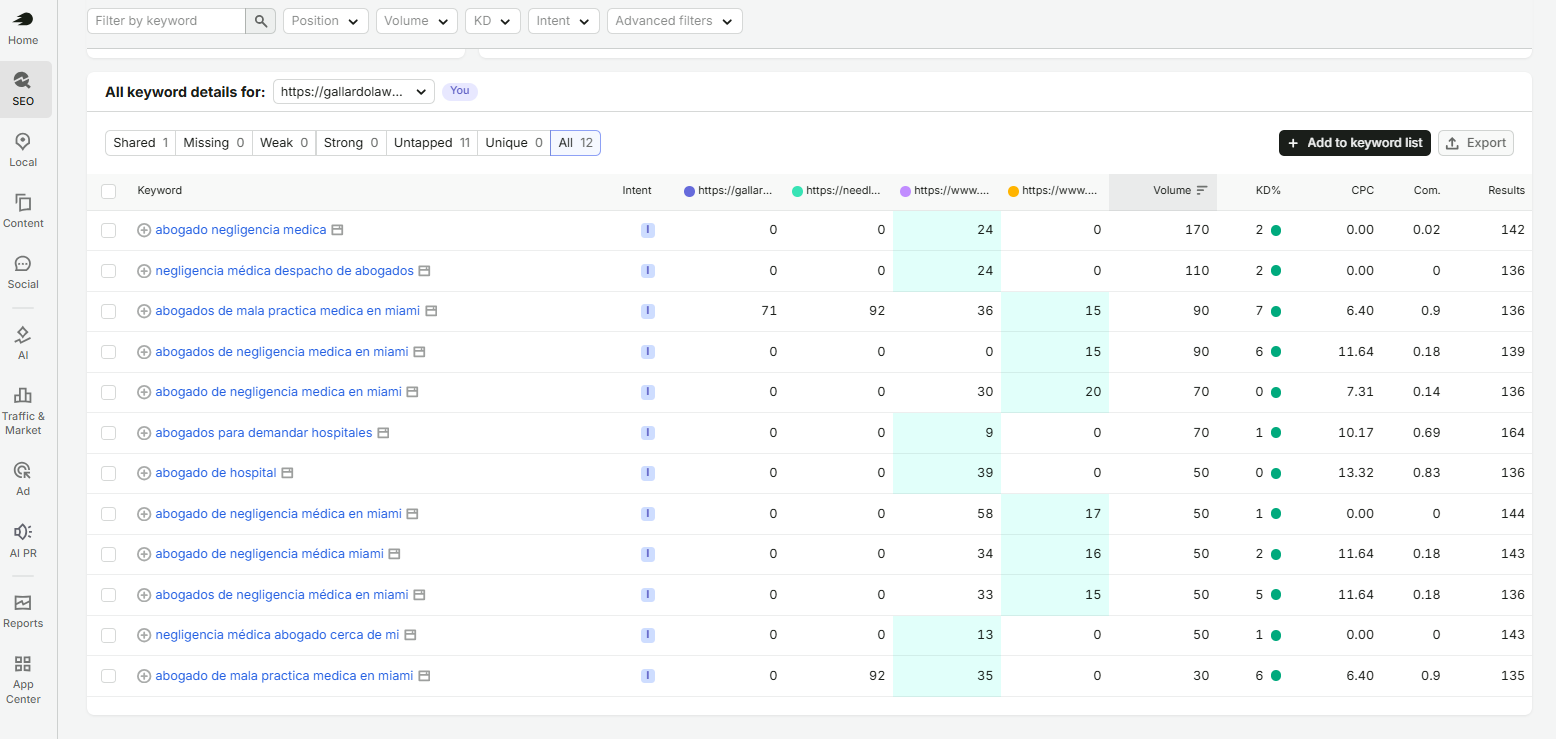Viewport: 1556px width, 739px height.
Task: Click plus icon beside abogados para demandar hospitales
Action: click(144, 433)
